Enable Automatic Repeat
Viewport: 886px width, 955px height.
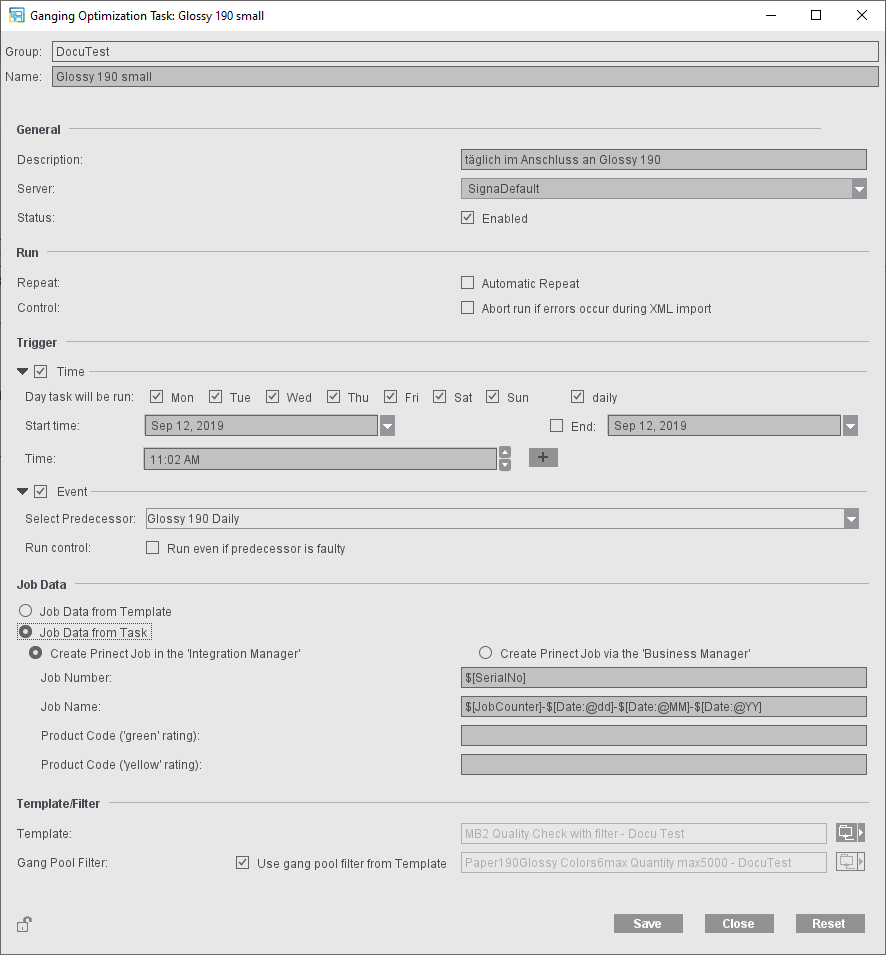tap(467, 283)
